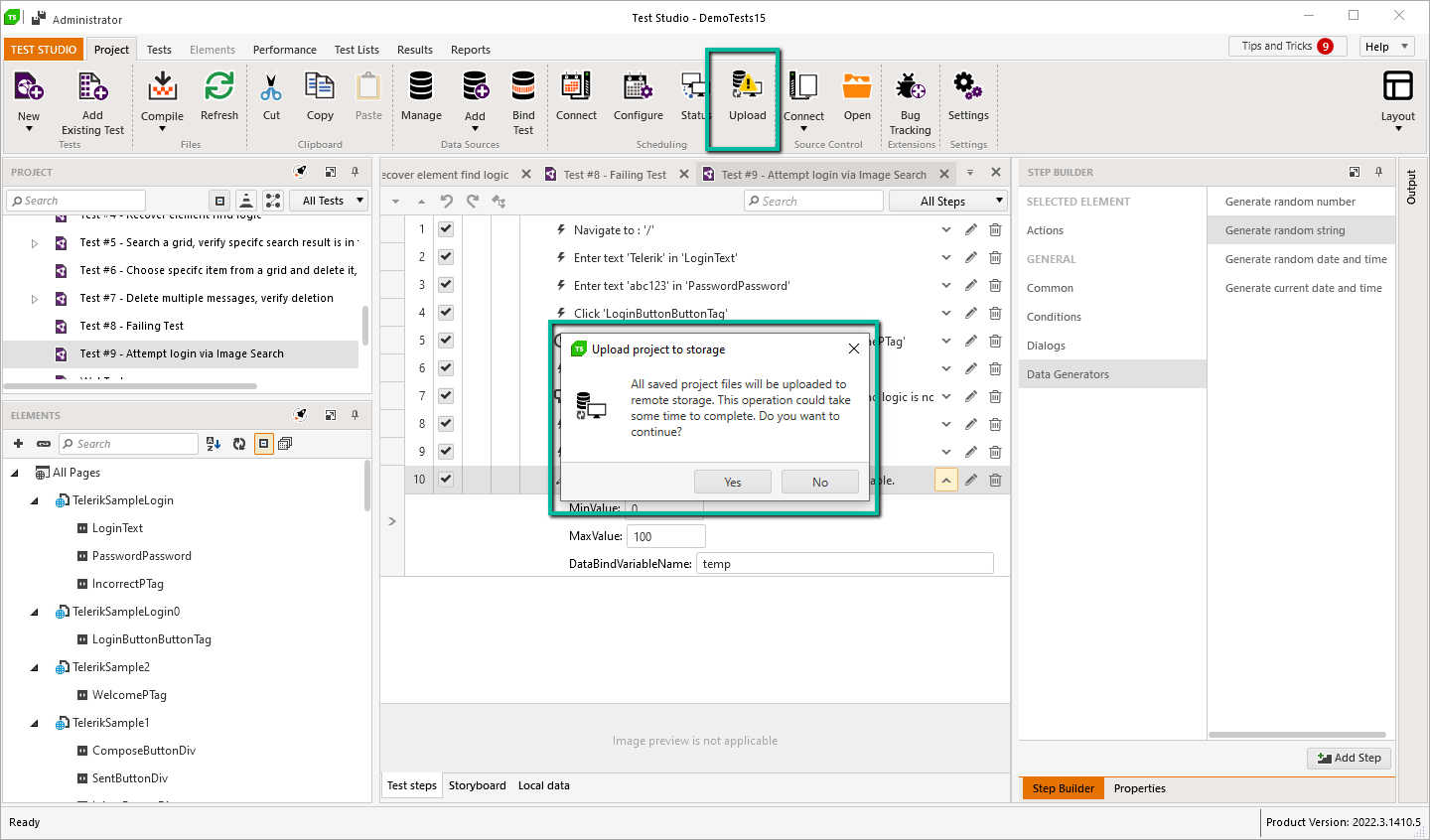Viewport: 1430px width, 840px height.
Task: Refresh the Elements explorer
Action: click(x=239, y=444)
